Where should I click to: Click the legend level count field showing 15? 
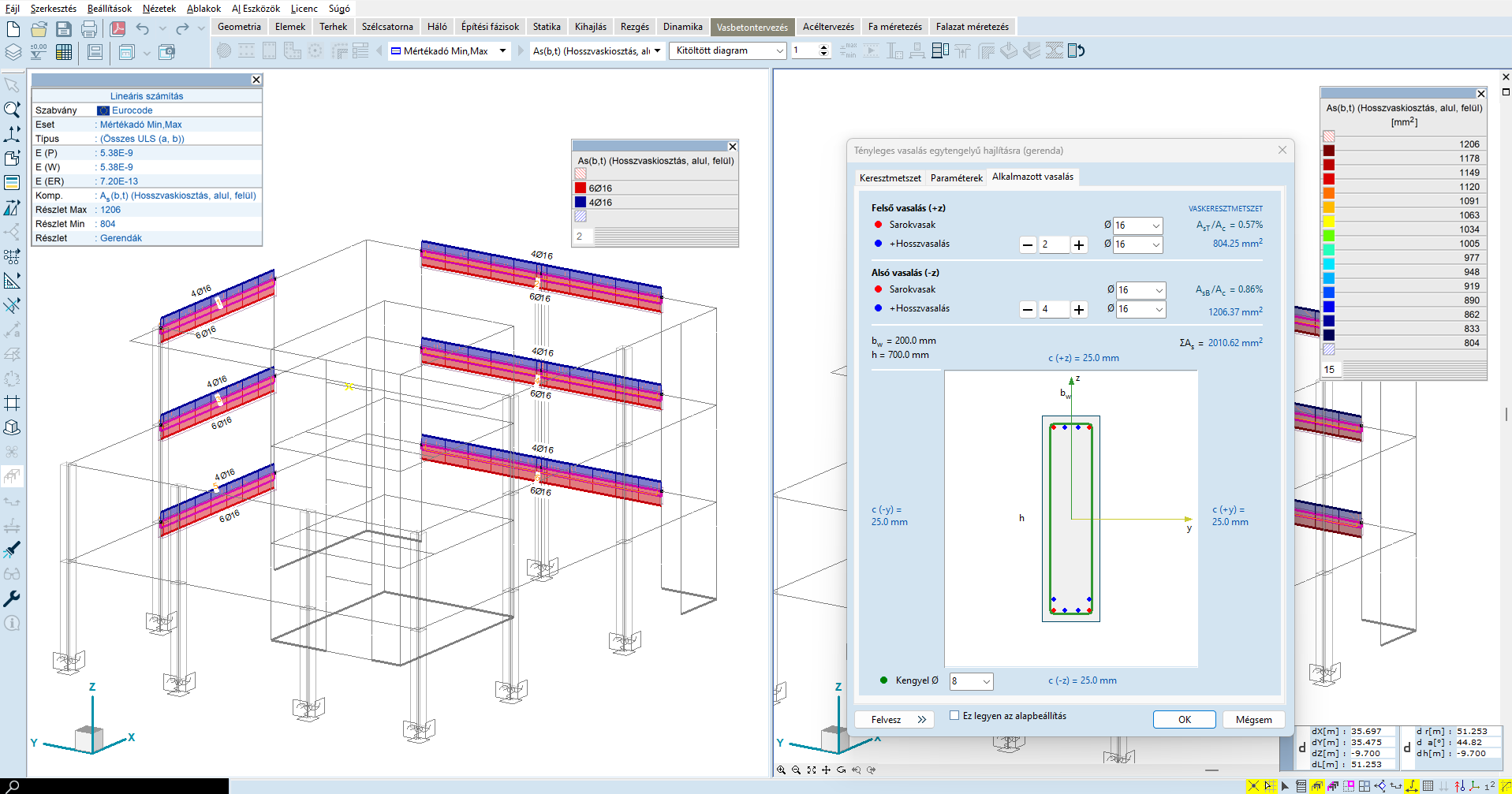tap(1331, 370)
